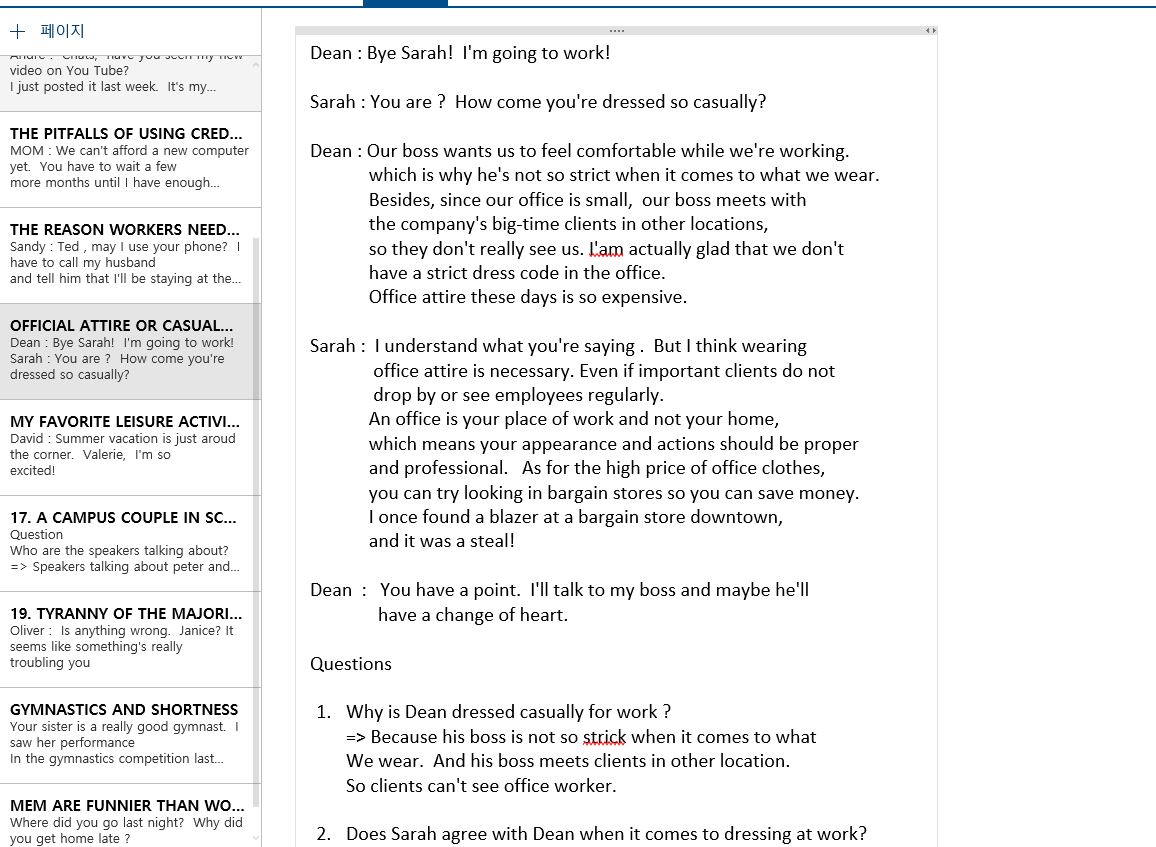
Task: Place cursor on the Questions heading
Action: (x=351, y=664)
